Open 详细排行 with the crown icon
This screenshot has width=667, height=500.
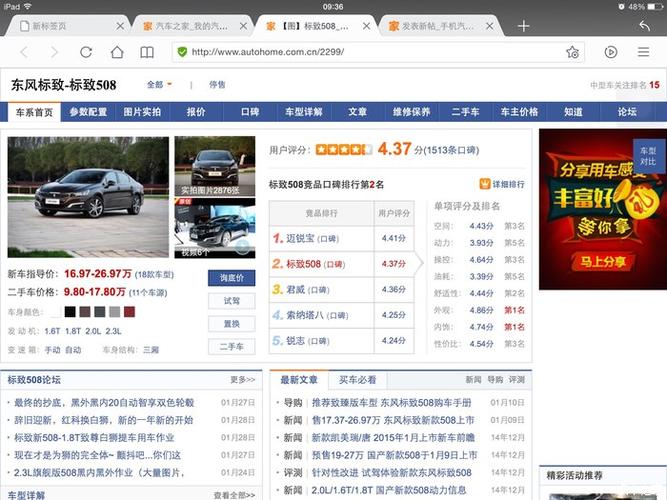502,184
